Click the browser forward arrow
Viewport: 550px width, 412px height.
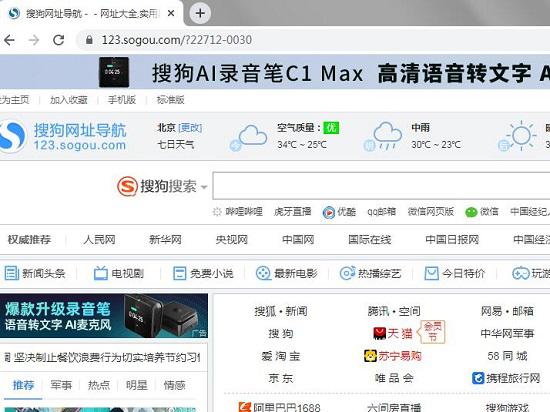[34, 40]
